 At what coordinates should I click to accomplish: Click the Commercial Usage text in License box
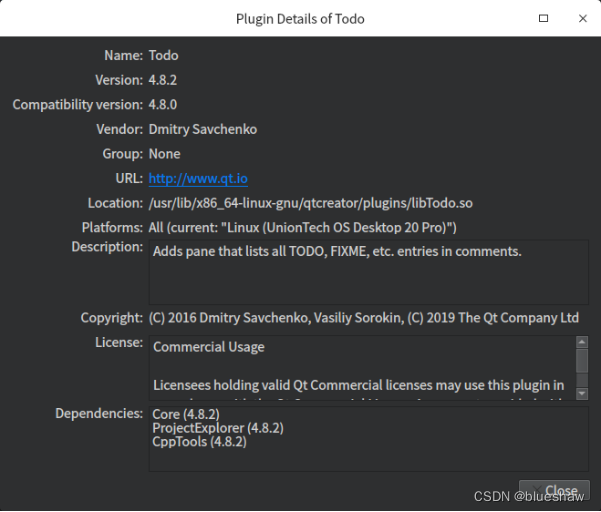pyautogui.click(x=209, y=348)
